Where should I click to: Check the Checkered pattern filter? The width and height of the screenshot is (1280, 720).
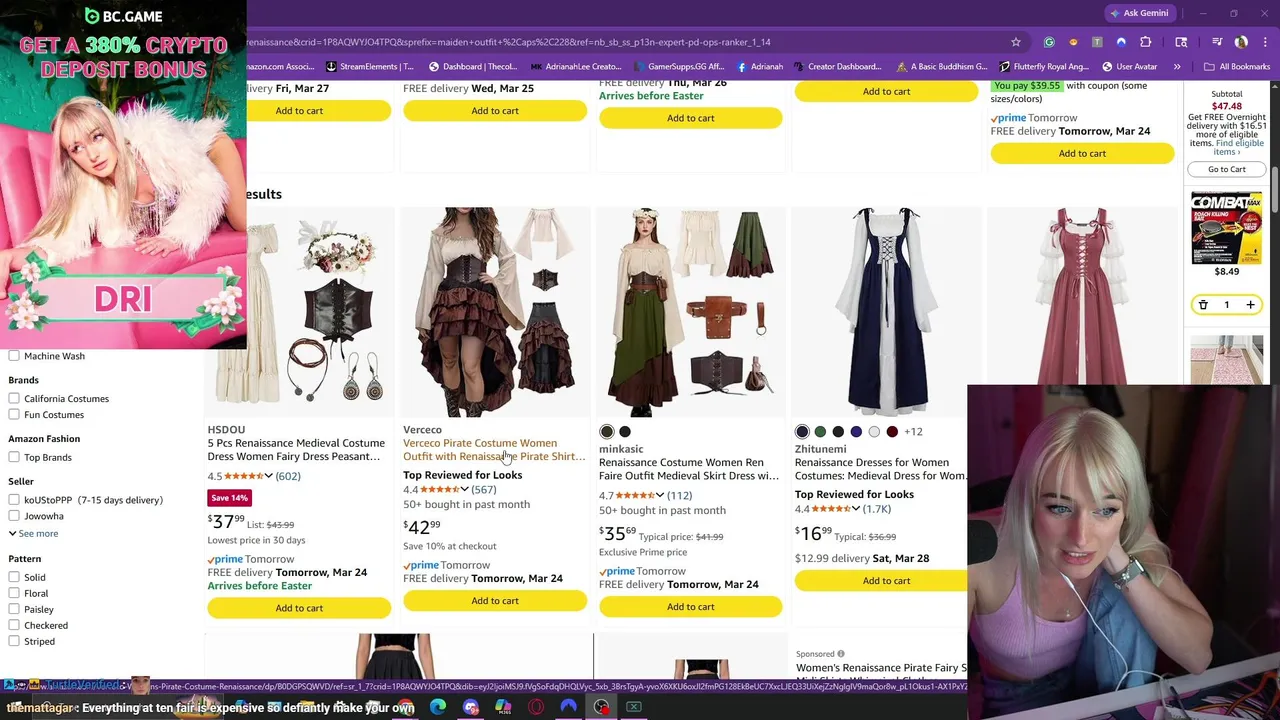click(x=14, y=625)
